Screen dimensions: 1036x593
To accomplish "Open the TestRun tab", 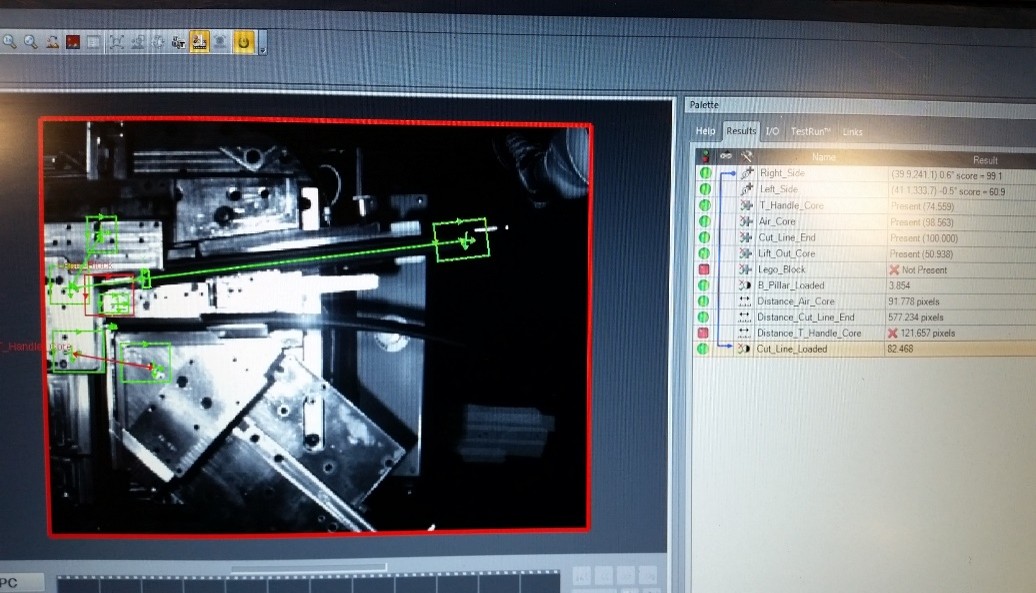I will 811,131.
